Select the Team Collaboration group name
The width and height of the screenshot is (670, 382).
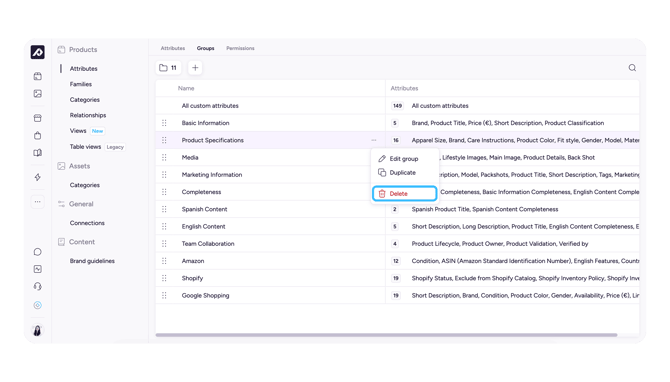[208, 244]
